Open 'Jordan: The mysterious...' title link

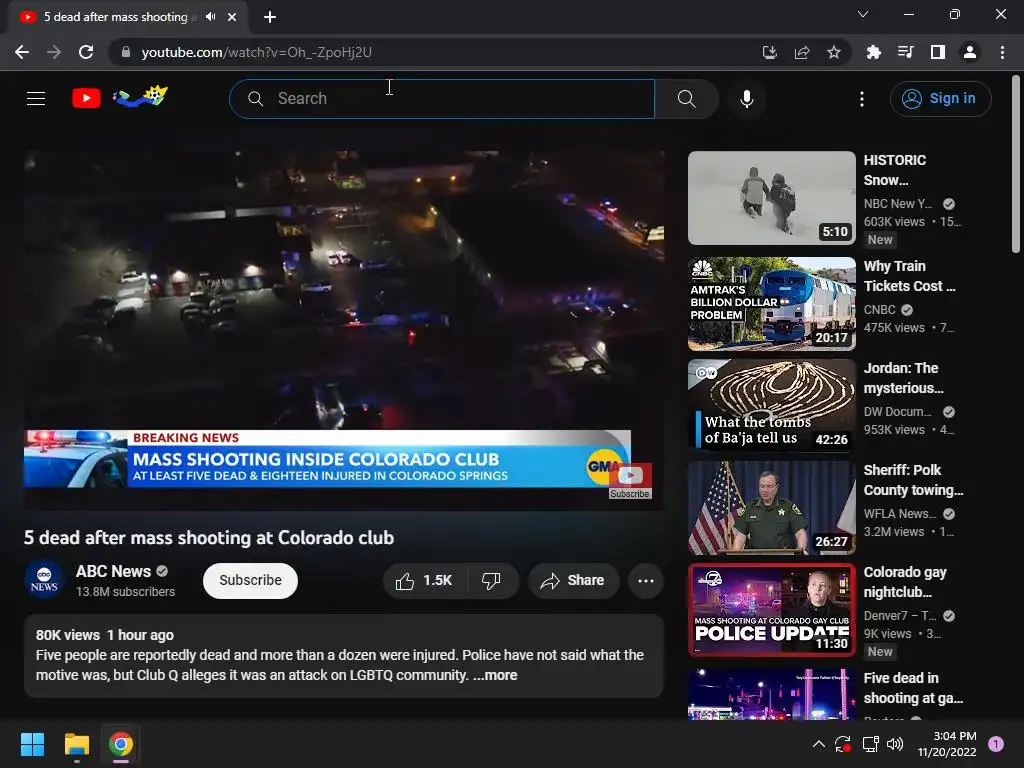903,378
